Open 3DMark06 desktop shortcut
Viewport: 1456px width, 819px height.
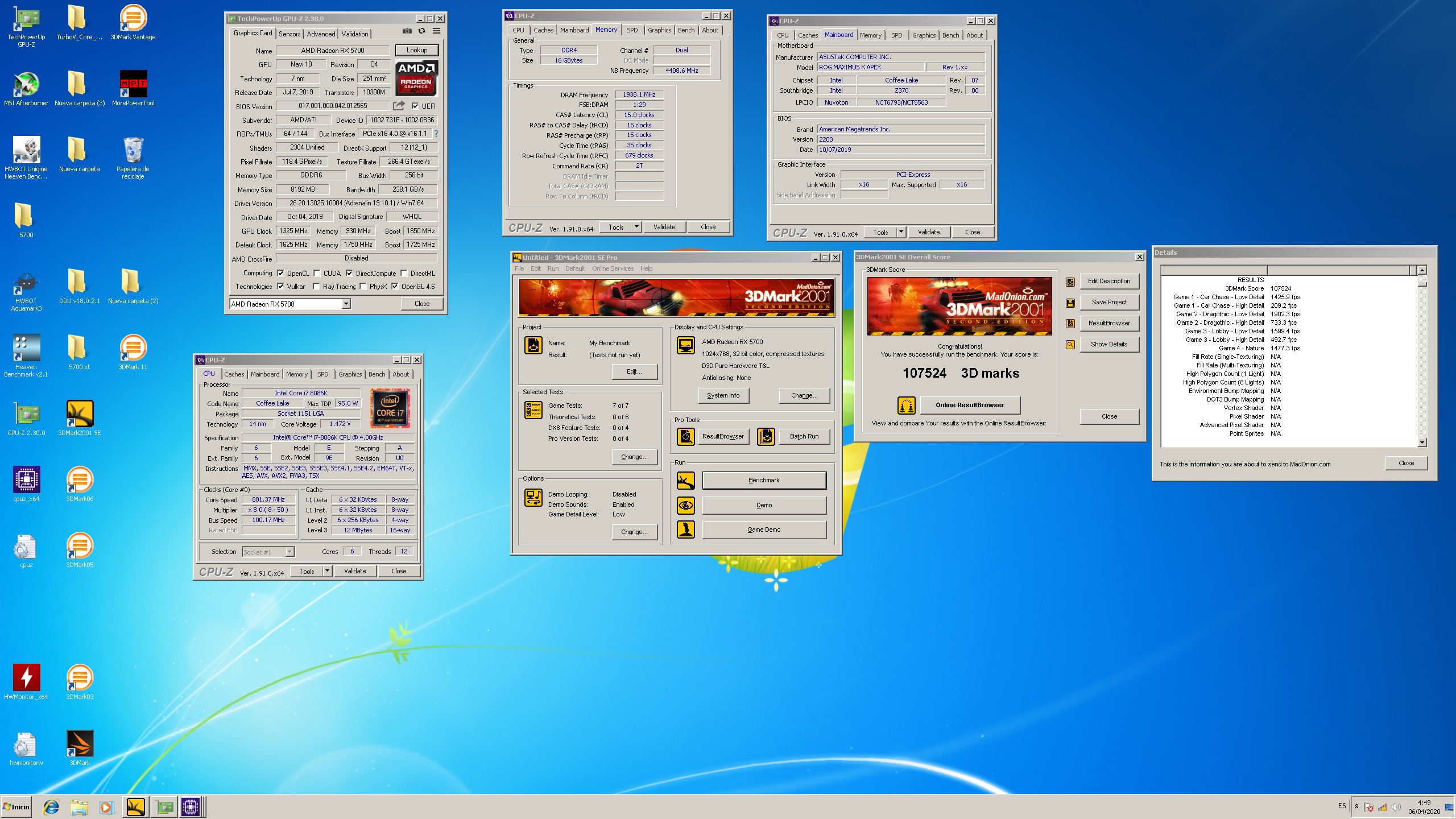pos(80,485)
